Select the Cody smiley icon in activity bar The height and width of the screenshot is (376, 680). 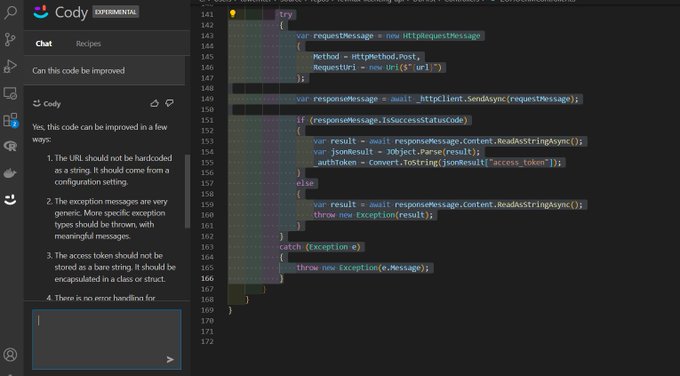(10, 199)
